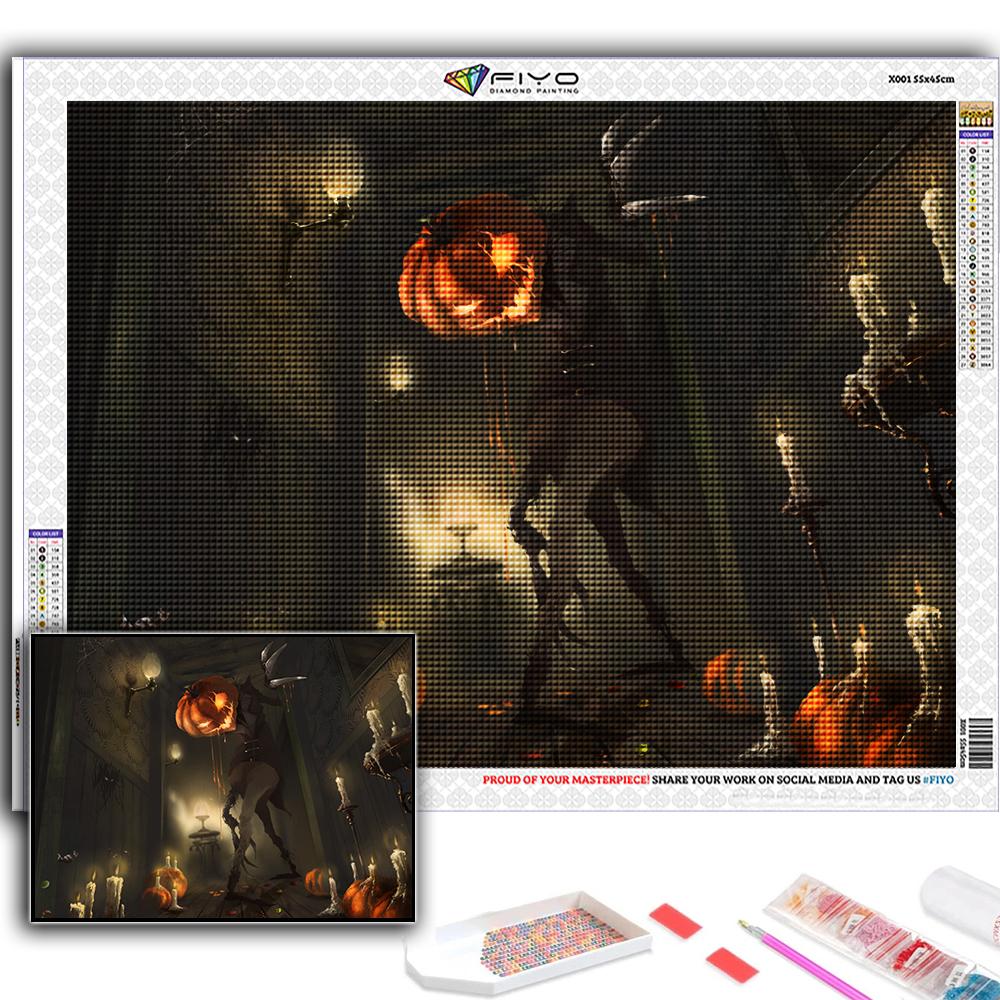Click the left-side COLOR LIST header
This screenshot has height=1000, width=1000.
pos(44,534)
